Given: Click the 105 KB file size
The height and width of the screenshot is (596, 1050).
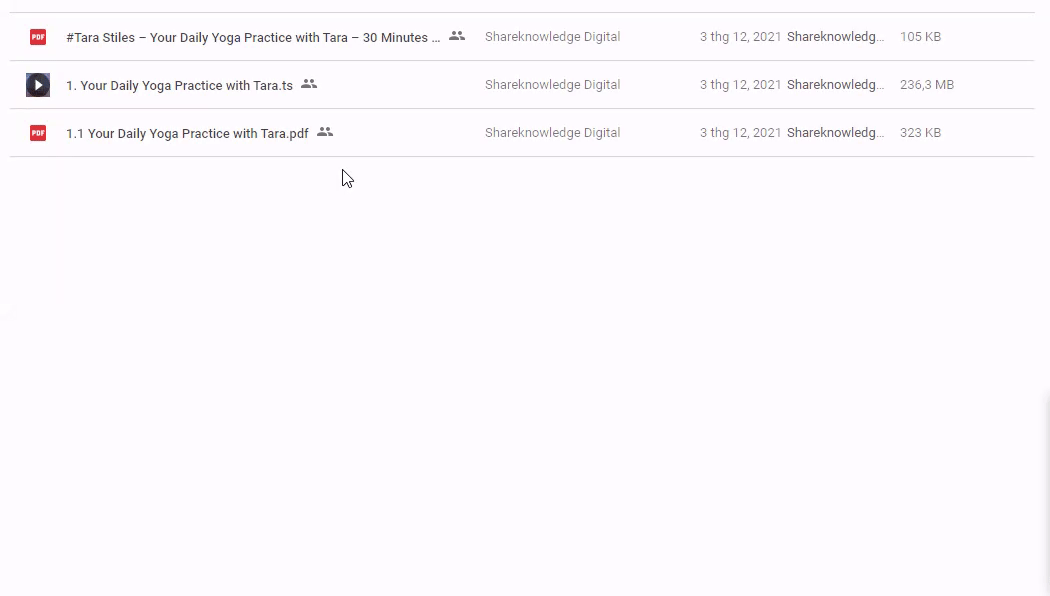Looking at the screenshot, I should pos(920,37).
